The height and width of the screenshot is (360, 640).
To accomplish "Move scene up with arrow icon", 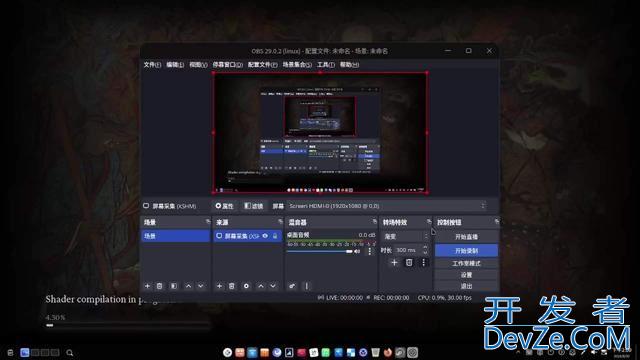I will tap(189, 286).
